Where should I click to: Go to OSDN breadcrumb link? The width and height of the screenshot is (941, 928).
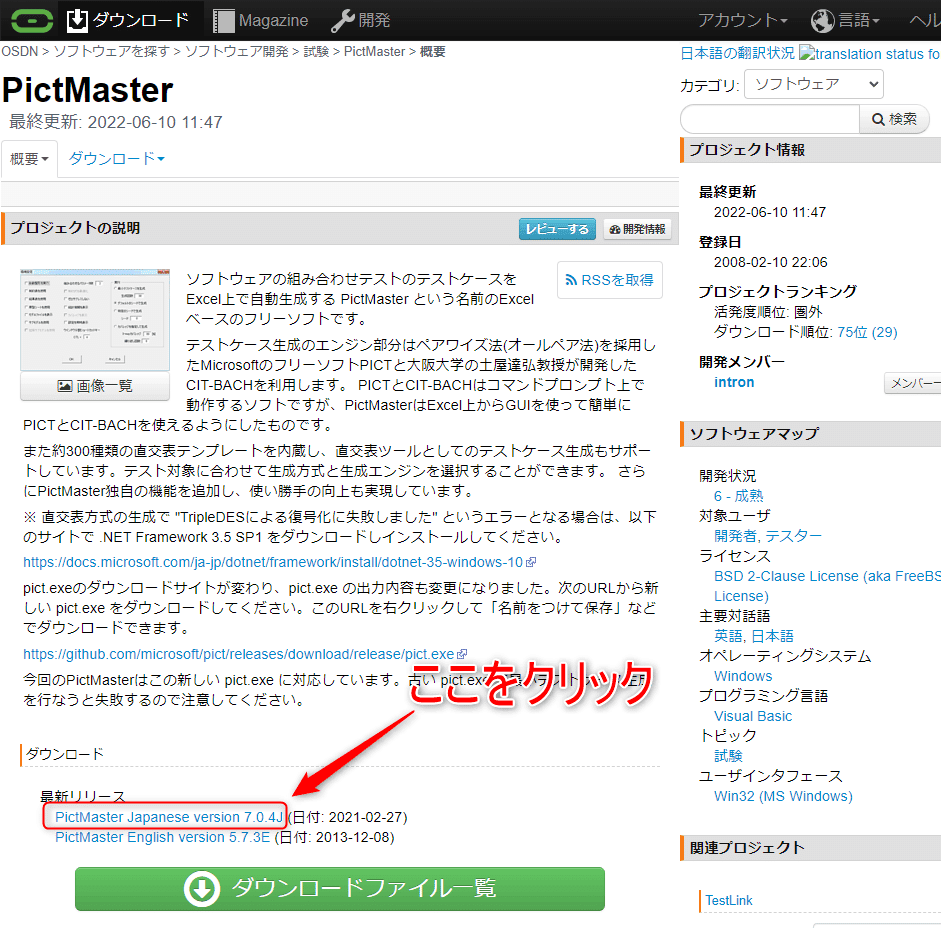pos(20,52)
